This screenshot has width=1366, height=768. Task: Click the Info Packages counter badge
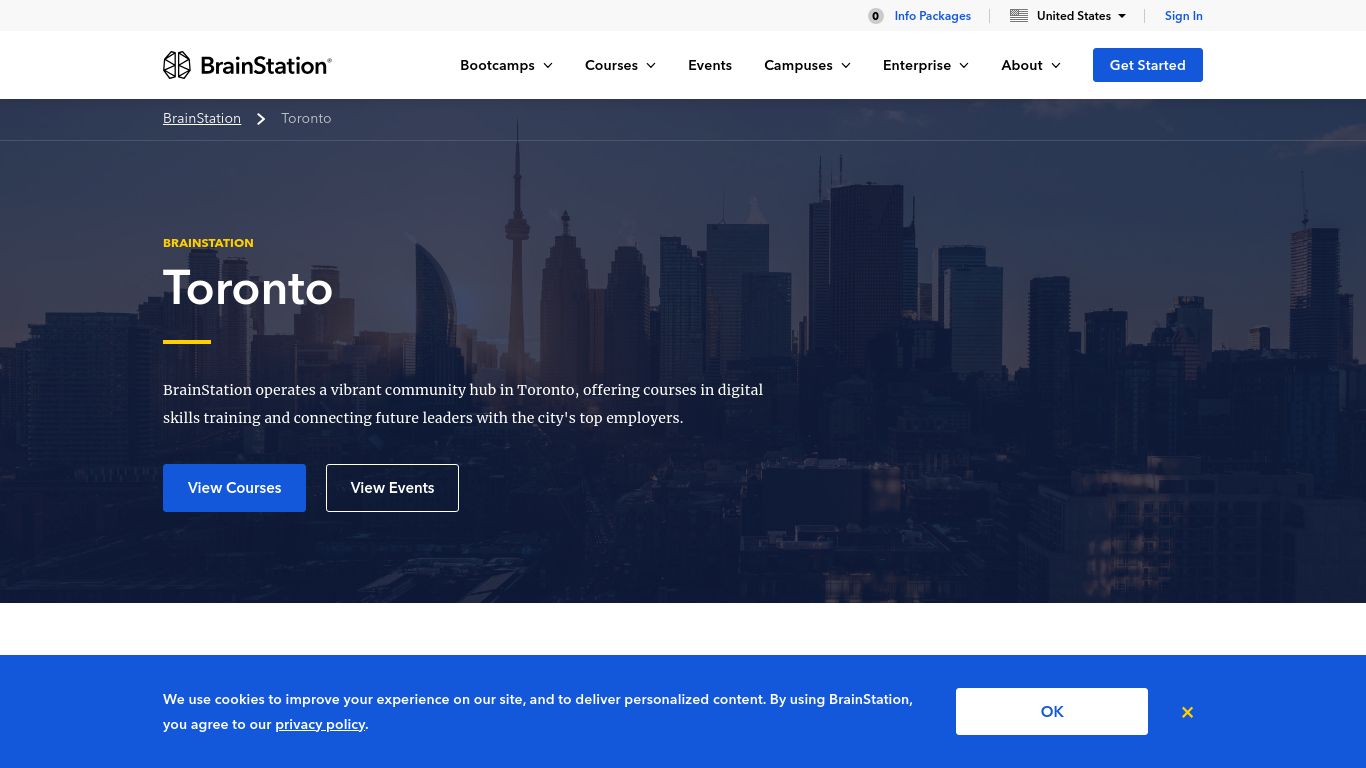pyautogui.click(x=876, y=16)
